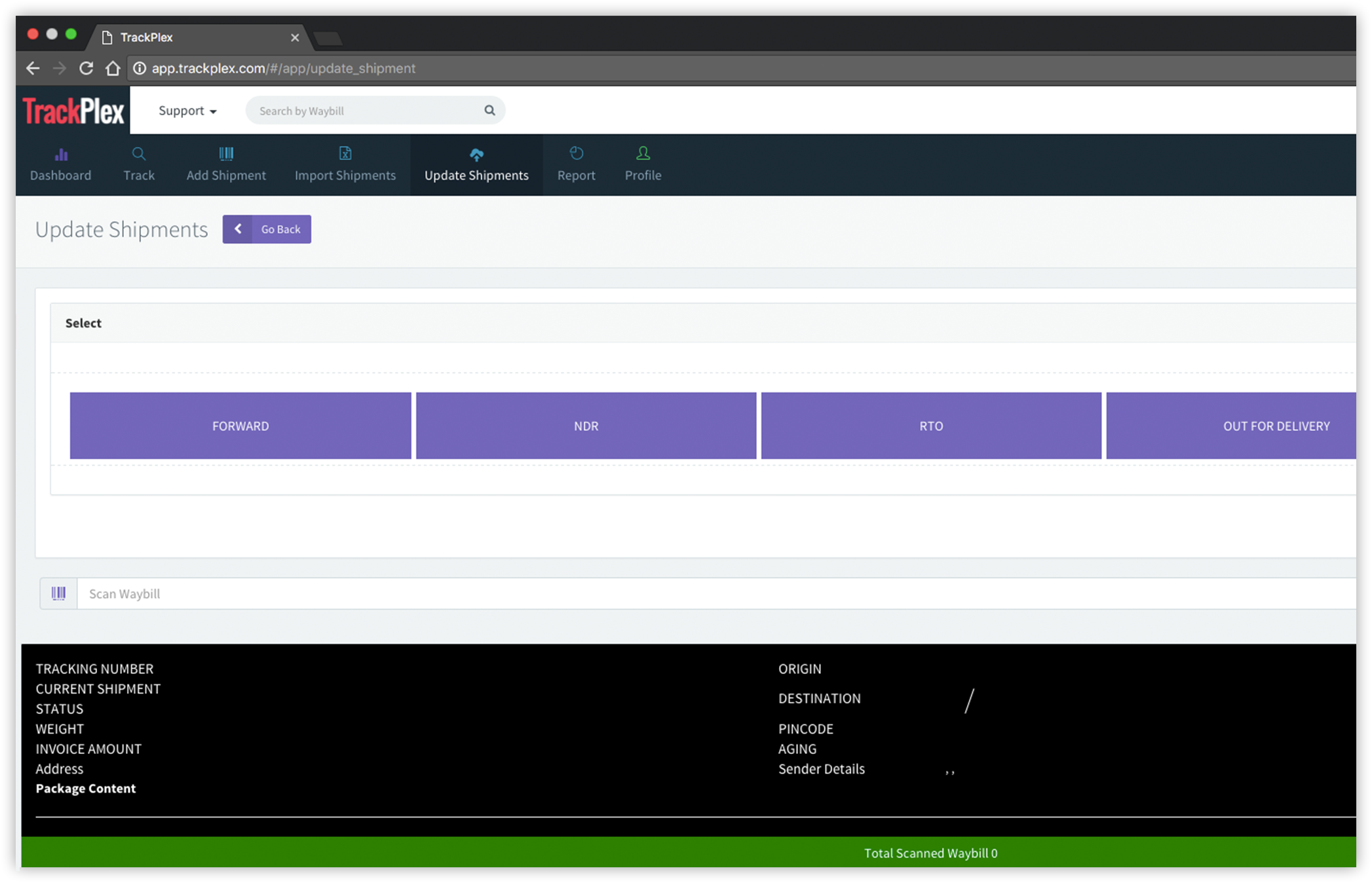This screenshot has width=1372, height=883.
Task: Choose the RTO option
Action: tap(930, 426)
